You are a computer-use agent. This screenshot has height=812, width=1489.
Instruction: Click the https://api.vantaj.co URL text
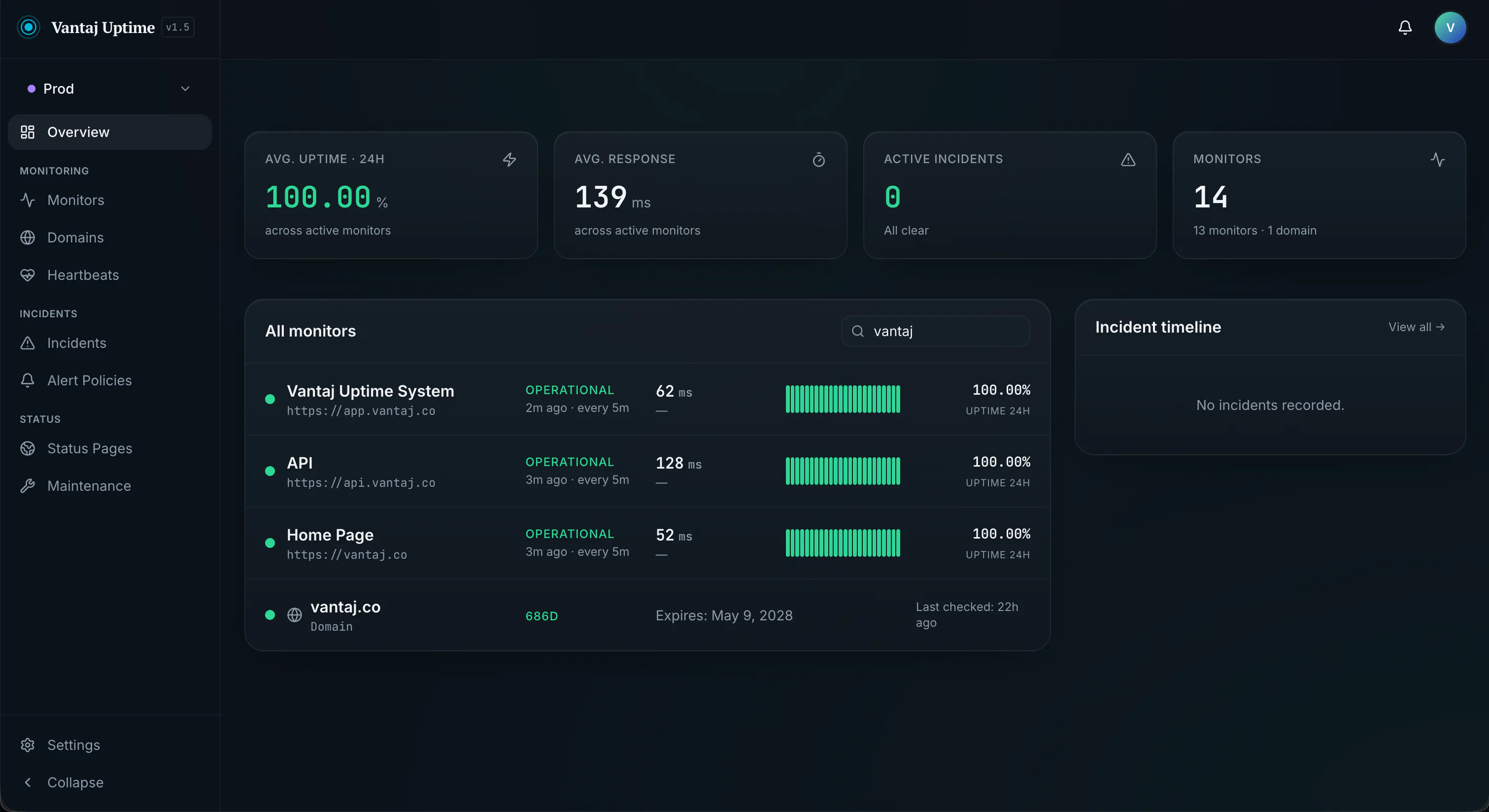coord(361,483)
